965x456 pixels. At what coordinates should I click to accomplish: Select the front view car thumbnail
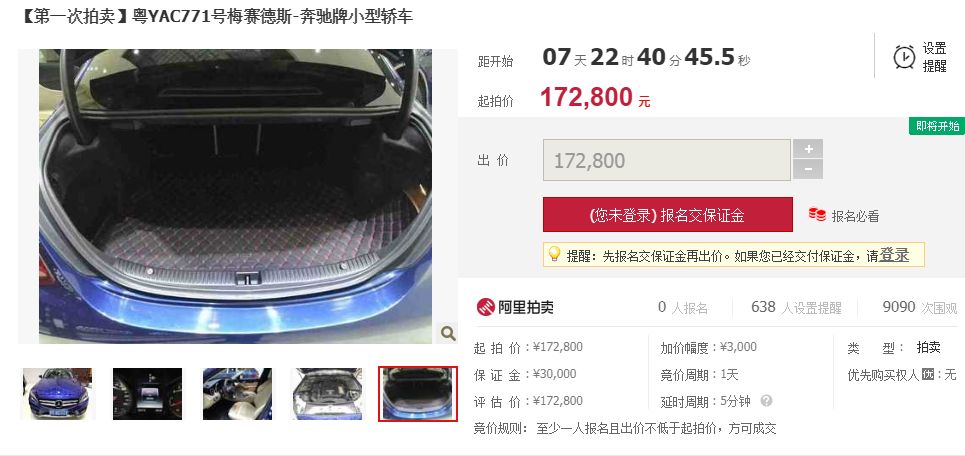[x=57, y=394]
